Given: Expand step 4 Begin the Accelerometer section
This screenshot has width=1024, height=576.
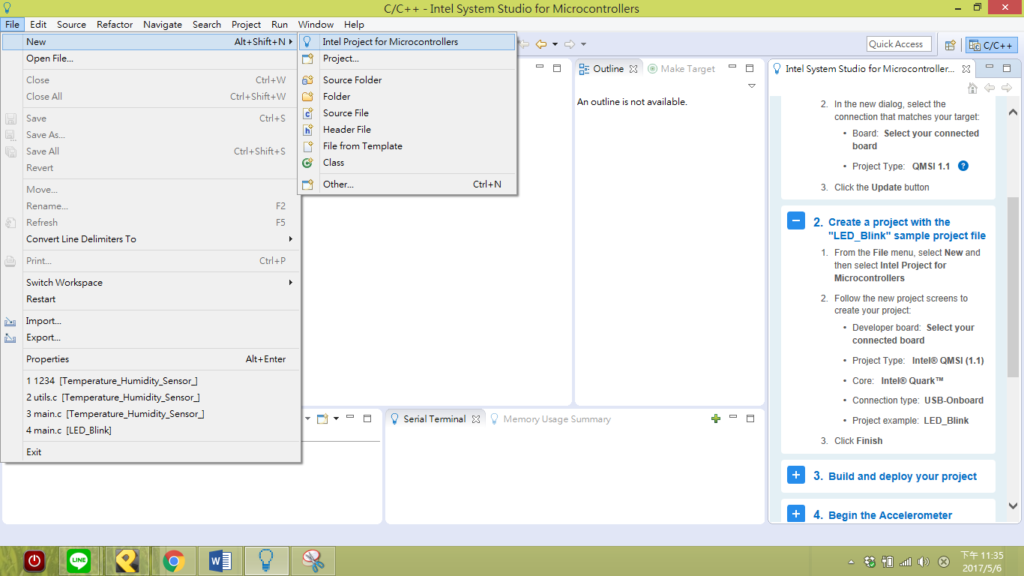Looking at the screenshot, I should pos(795,514).
